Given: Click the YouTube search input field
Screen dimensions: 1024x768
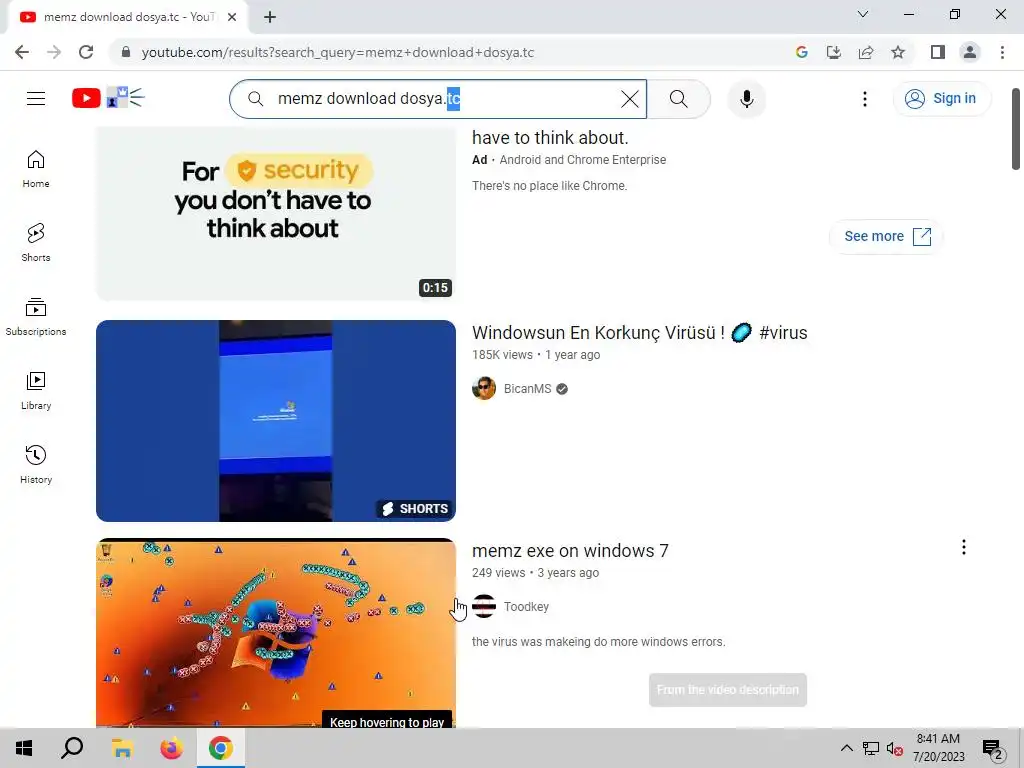Looking at the screenshot, I should click(438, 99).
